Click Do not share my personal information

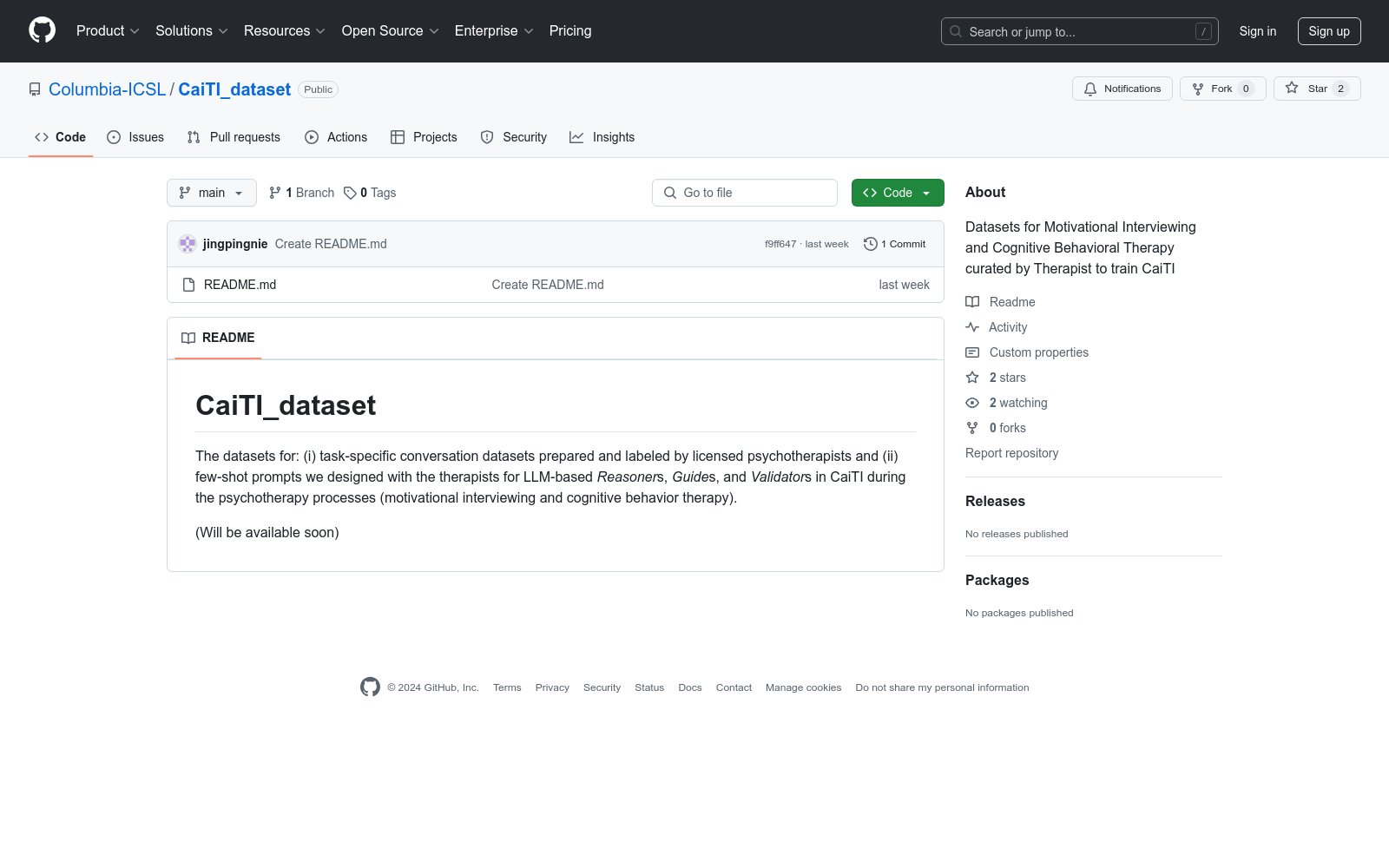coord(942,687)
